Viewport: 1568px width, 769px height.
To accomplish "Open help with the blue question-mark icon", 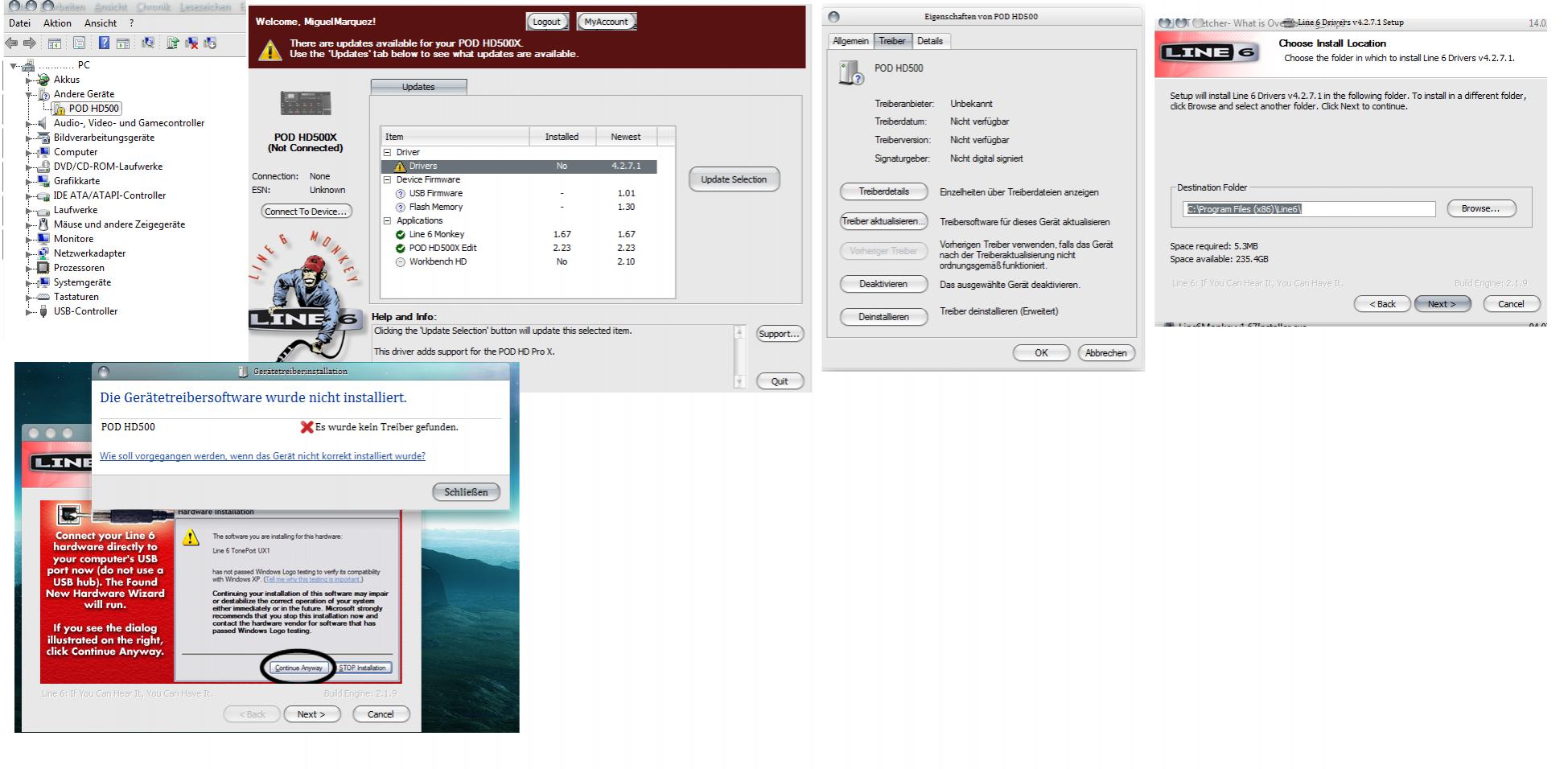I will pyautogui.click(x=105, y=43).
